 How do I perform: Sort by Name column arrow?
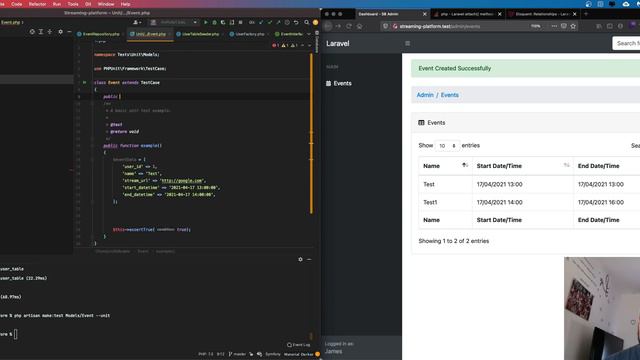click(464, 165)
